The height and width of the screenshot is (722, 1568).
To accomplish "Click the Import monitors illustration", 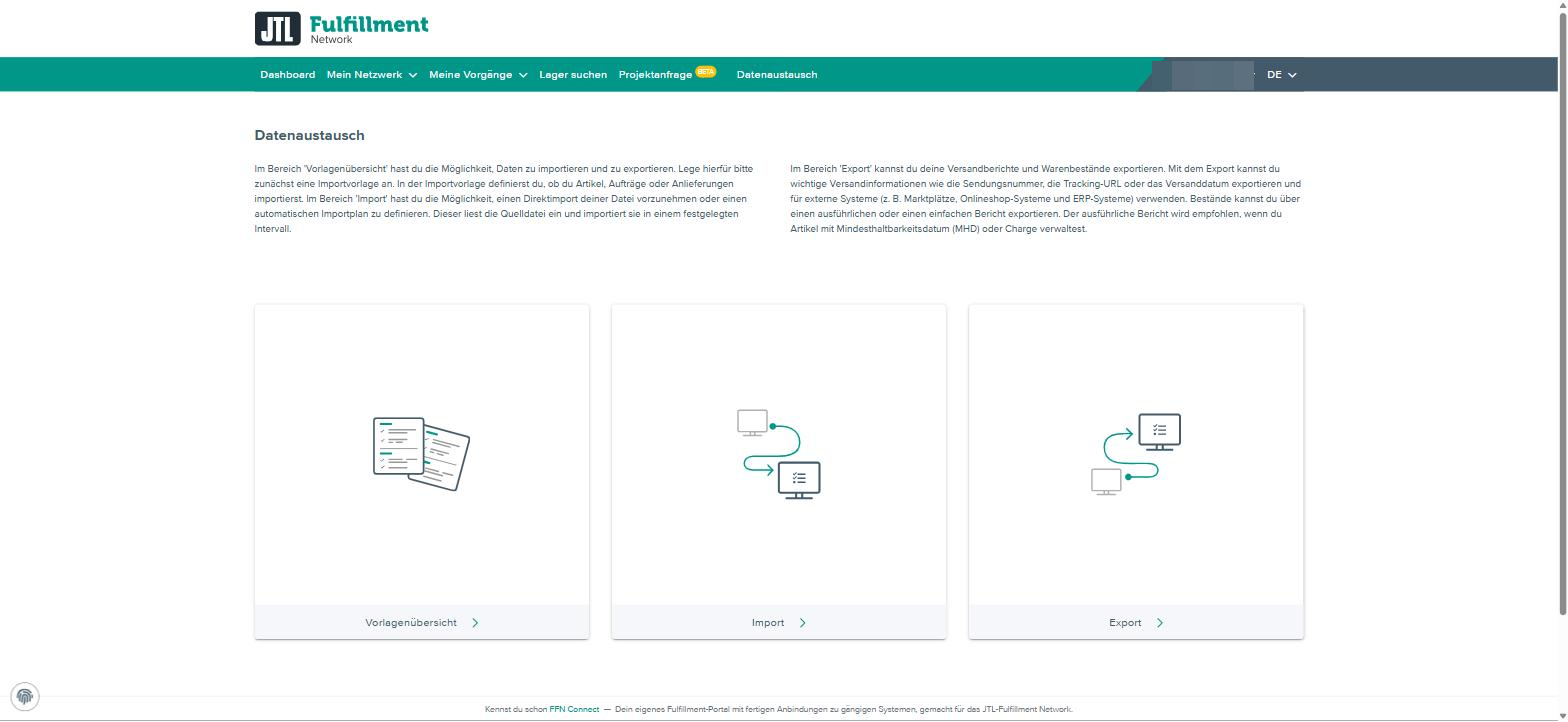I will click(778, 454).
